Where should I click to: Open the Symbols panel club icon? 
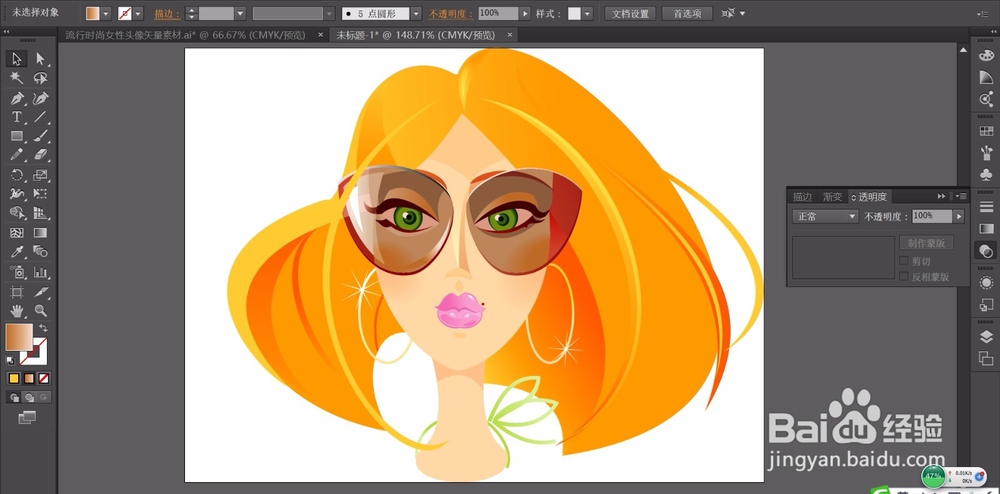986,175
